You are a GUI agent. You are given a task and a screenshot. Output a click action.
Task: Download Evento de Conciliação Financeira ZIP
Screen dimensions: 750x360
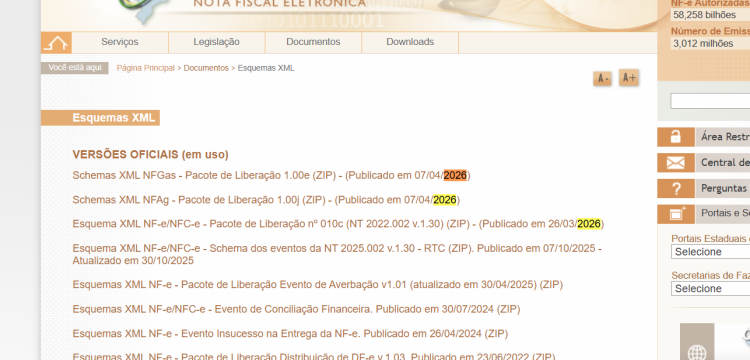(296, 309)
